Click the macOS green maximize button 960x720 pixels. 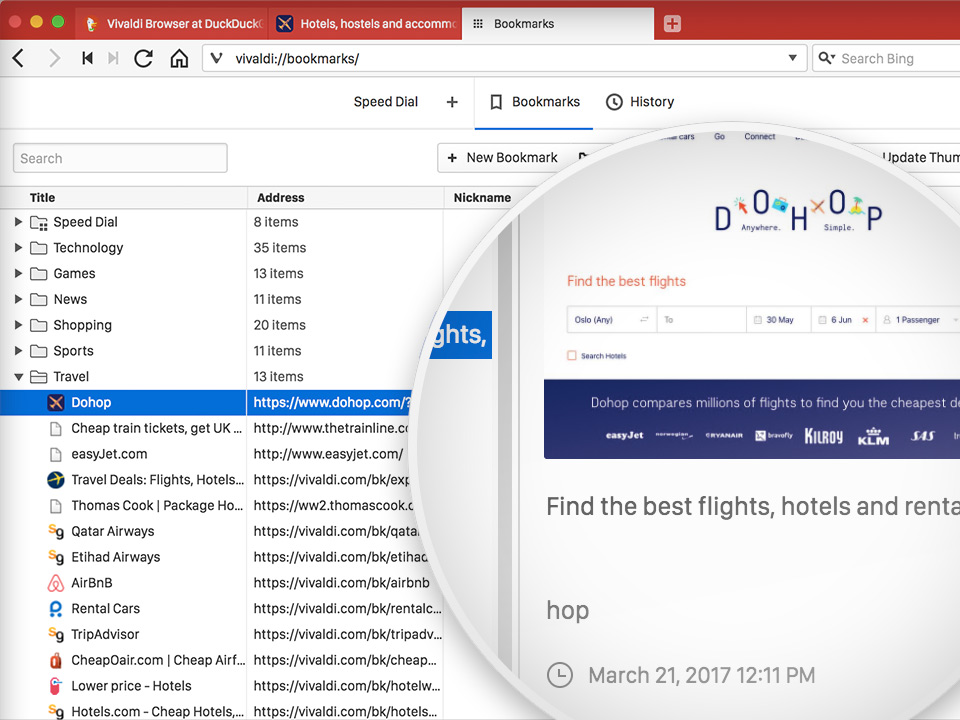pyautogui.click(x=58, y=22)
